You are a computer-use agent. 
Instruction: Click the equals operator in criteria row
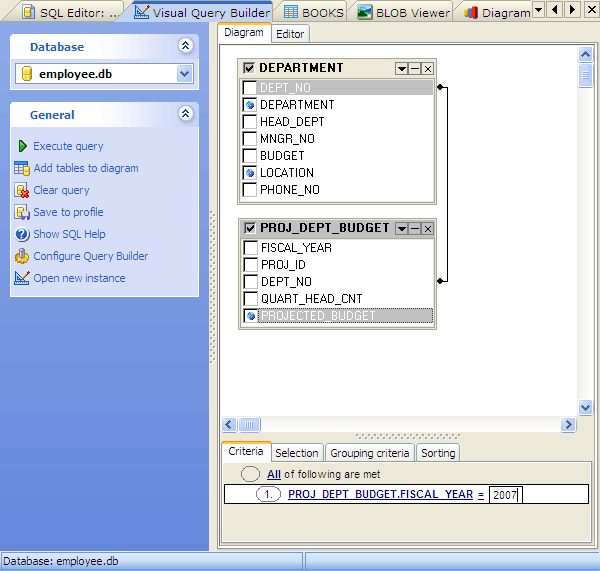point(481,494)
